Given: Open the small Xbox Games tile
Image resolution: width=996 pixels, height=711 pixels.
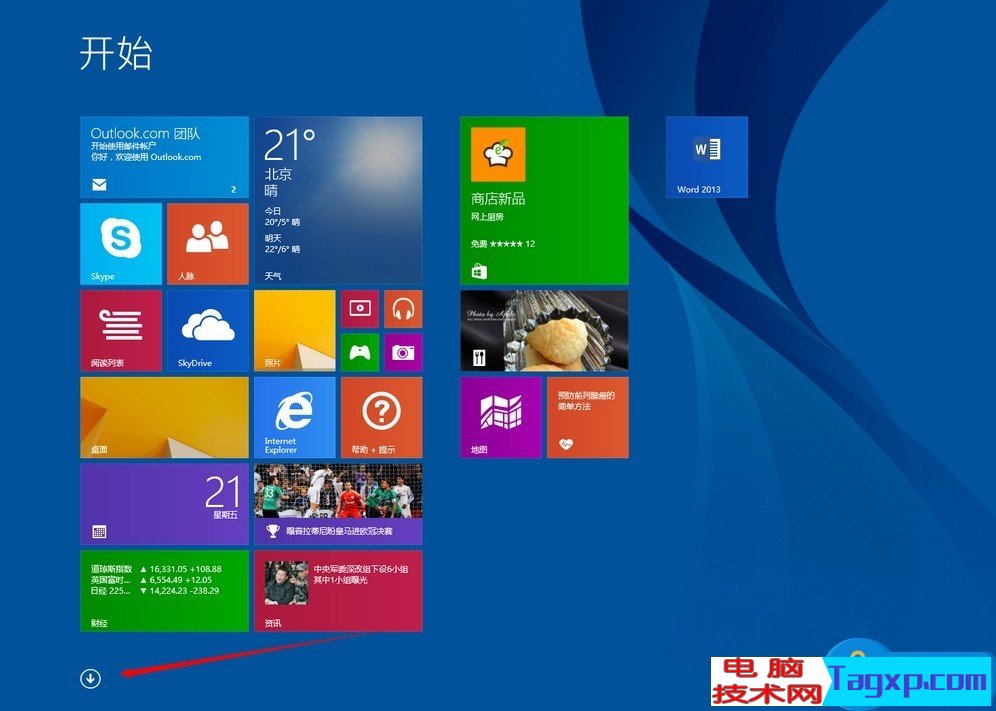Looking at the screenshot, I should coord(360,352).
